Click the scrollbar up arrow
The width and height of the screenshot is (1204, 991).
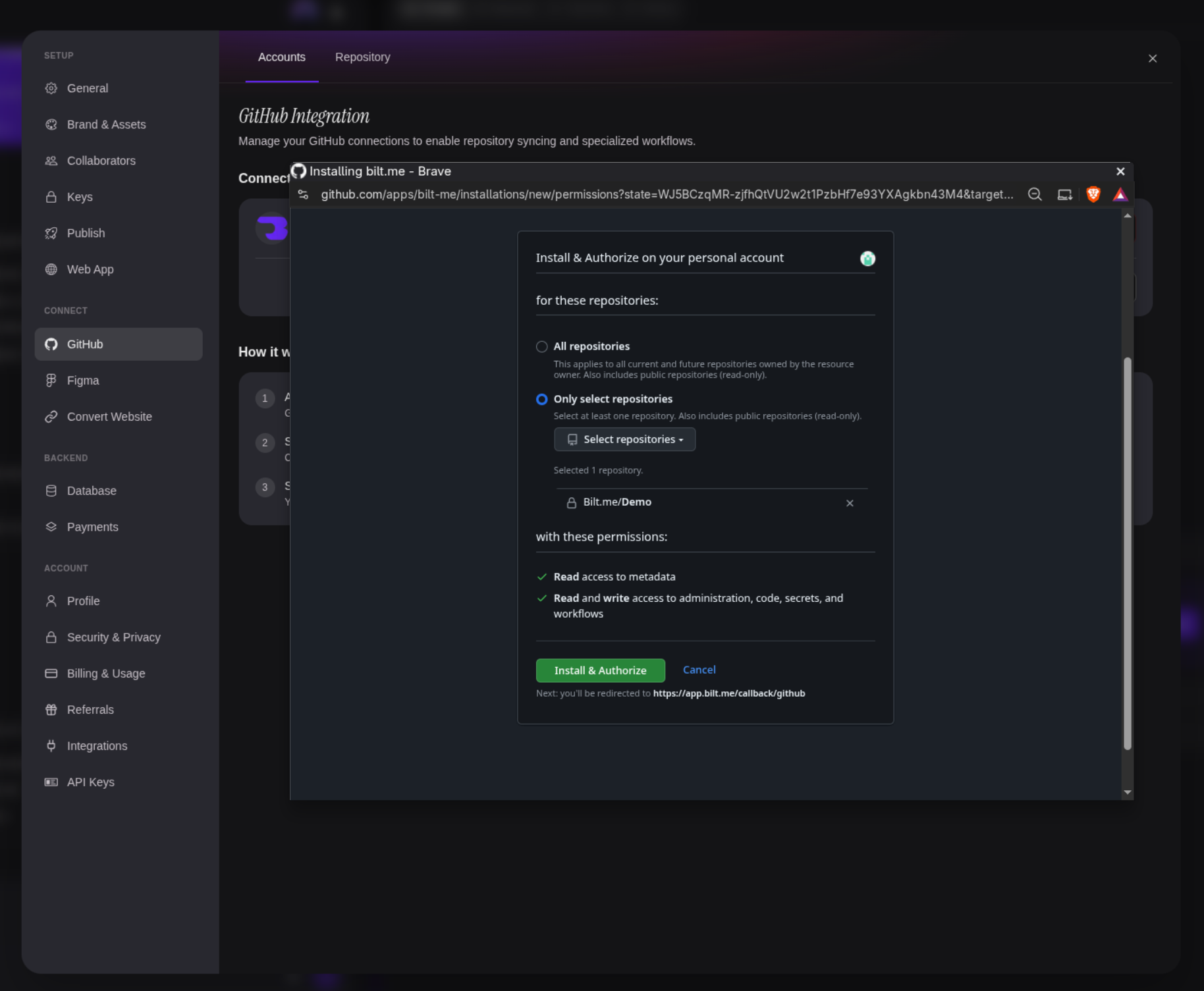[x=1127, y=216]
